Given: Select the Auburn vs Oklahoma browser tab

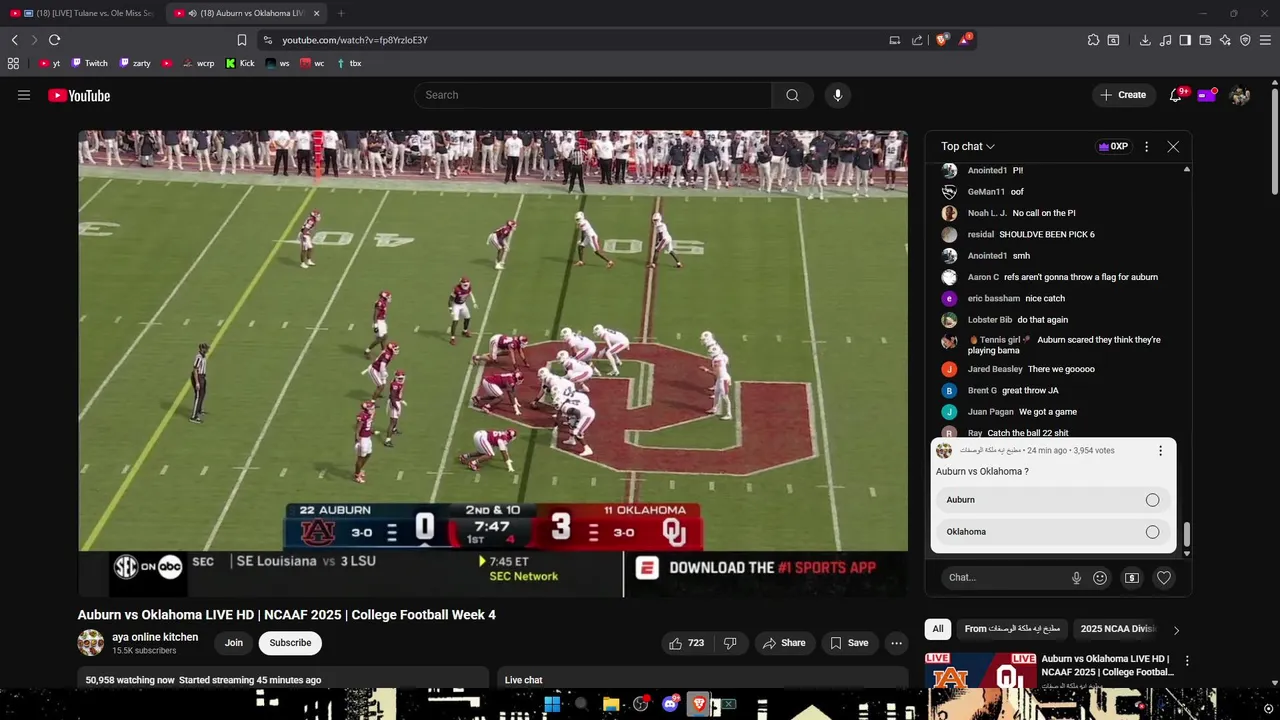Looking at the screenshot, I should 248,13.
